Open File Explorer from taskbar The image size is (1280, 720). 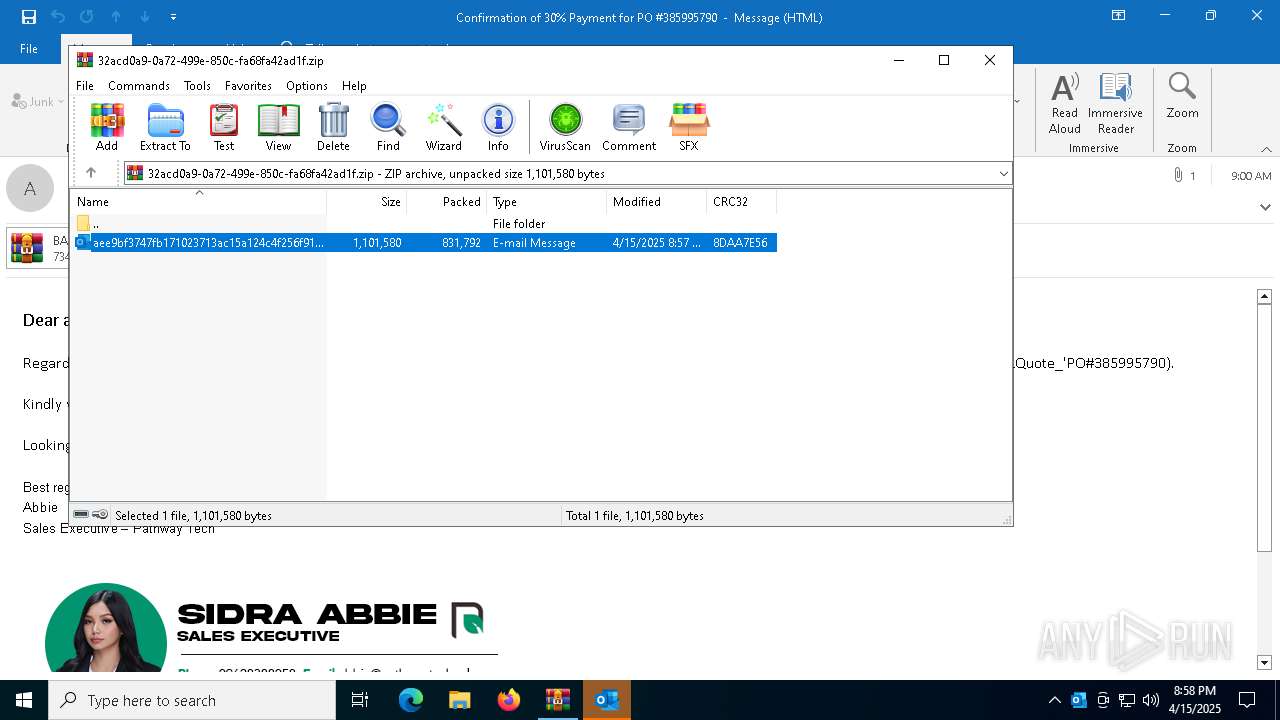(459, 700)
